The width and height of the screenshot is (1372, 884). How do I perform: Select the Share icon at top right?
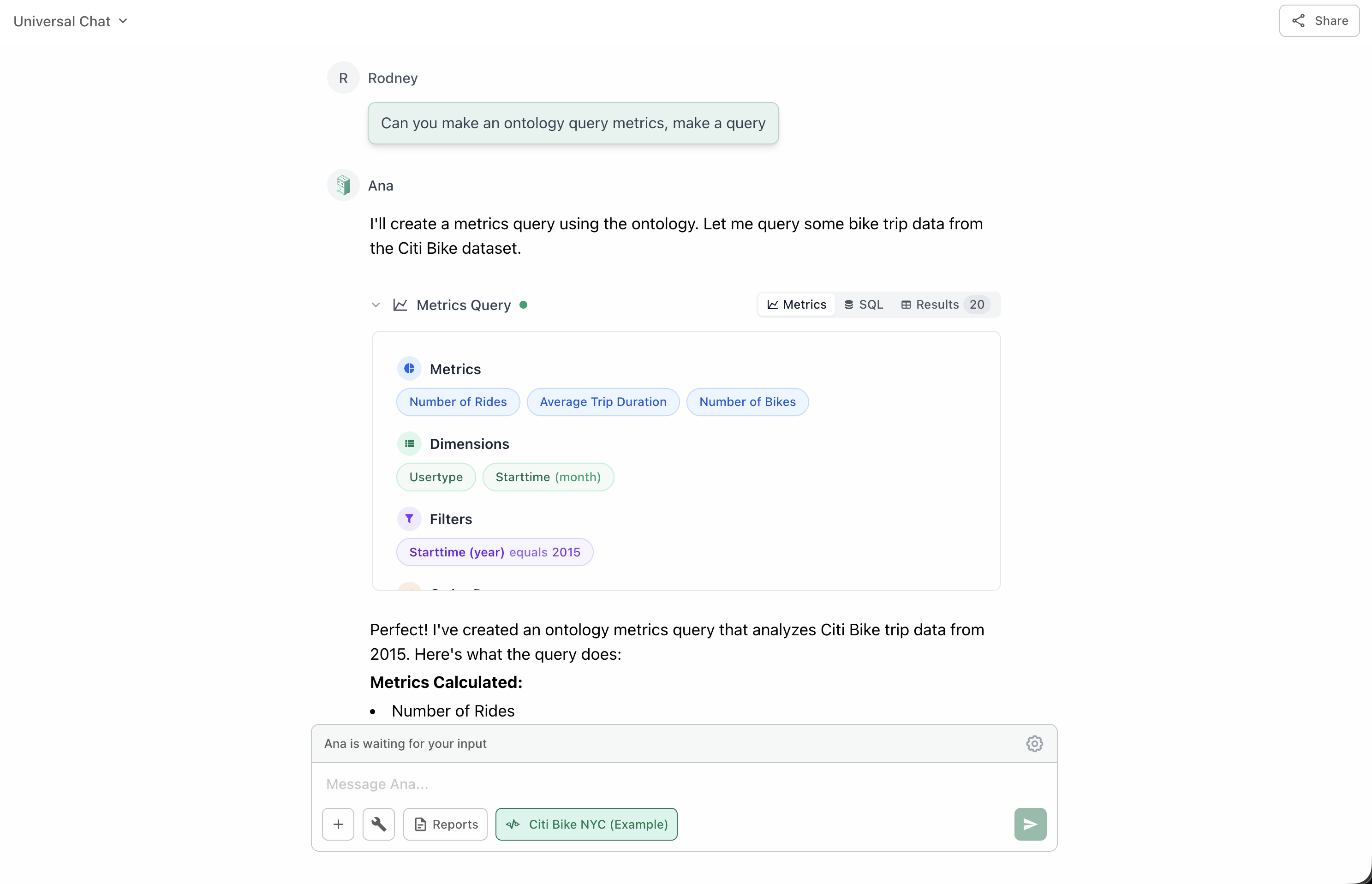pos(1299,21)
